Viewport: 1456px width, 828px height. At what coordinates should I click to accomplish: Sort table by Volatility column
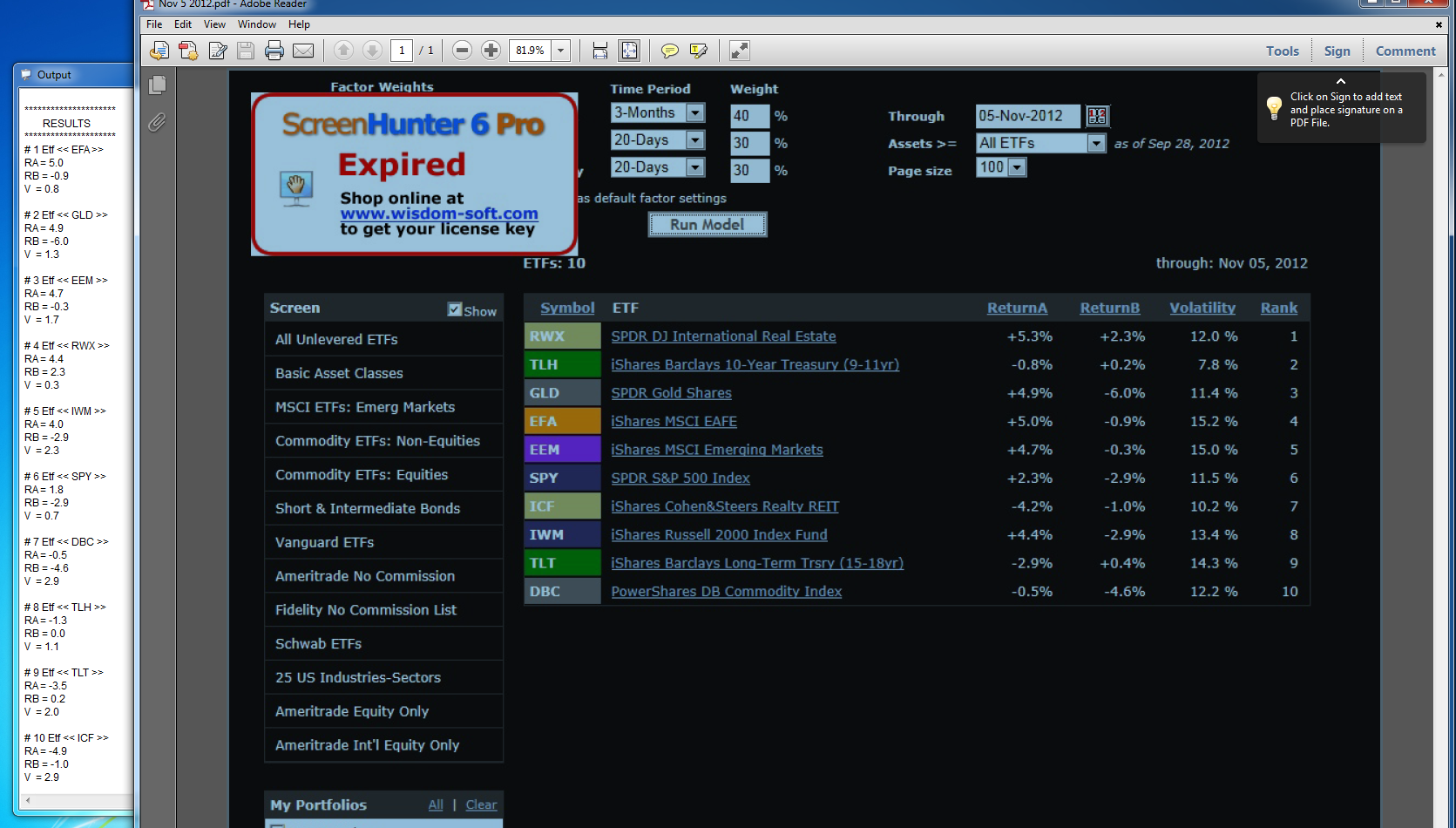tap(1202, 308)
